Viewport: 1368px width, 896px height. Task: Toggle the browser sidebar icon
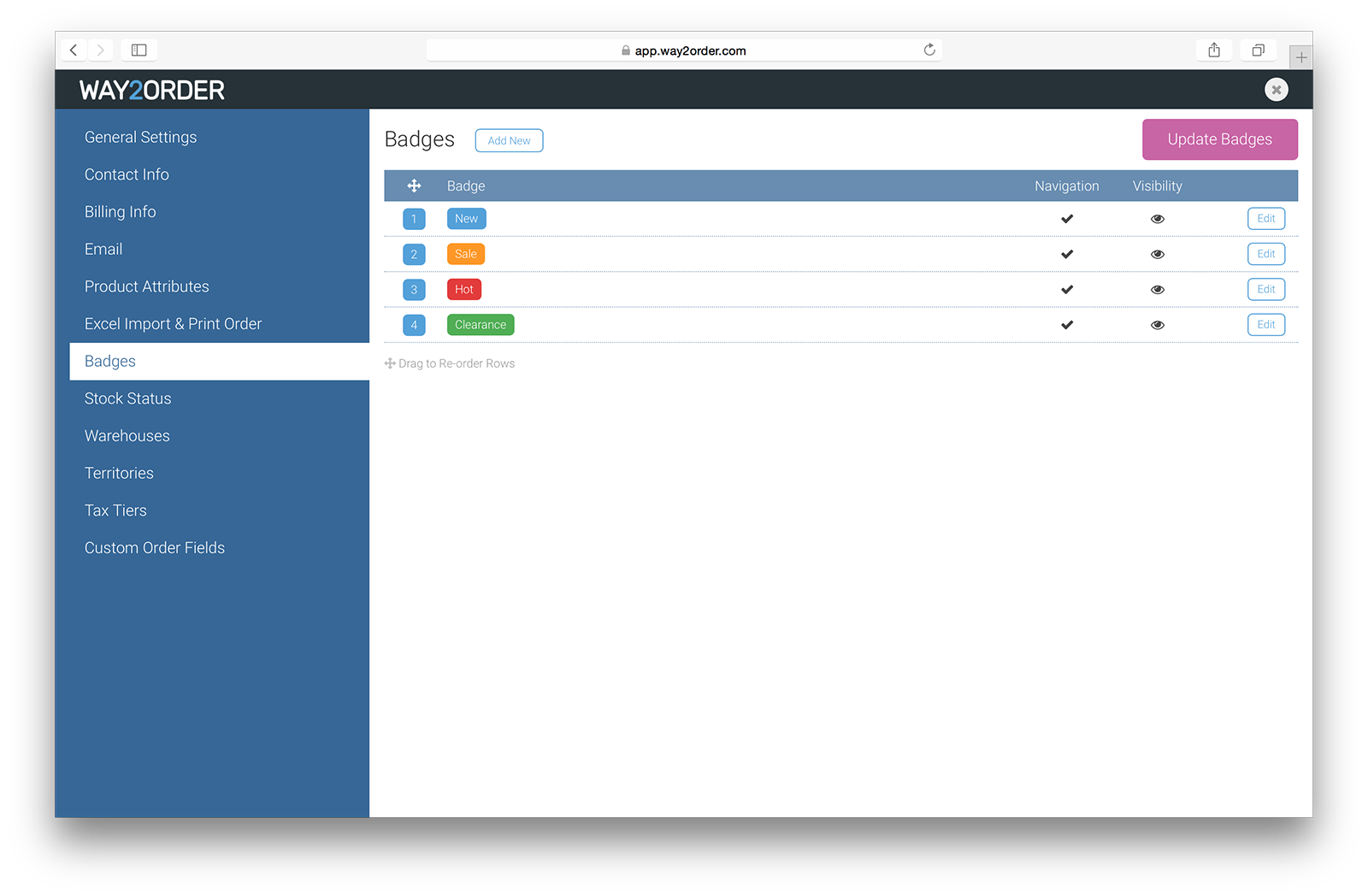click(139, 50)
